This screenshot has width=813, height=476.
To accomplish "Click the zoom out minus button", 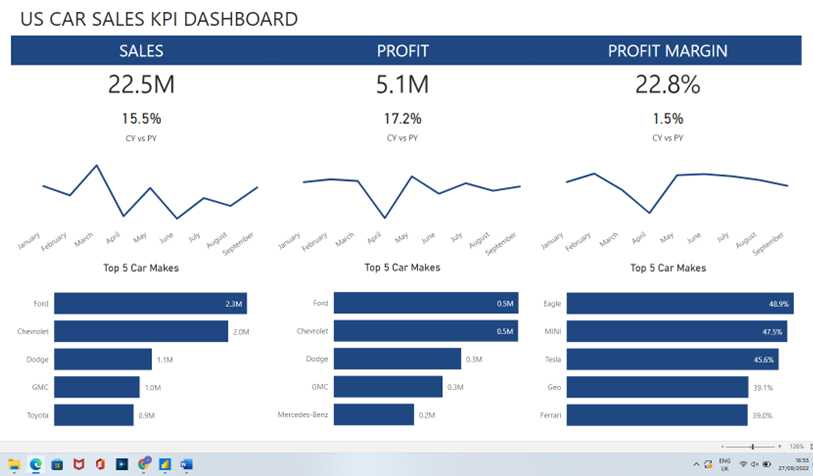I will [722, 446].
